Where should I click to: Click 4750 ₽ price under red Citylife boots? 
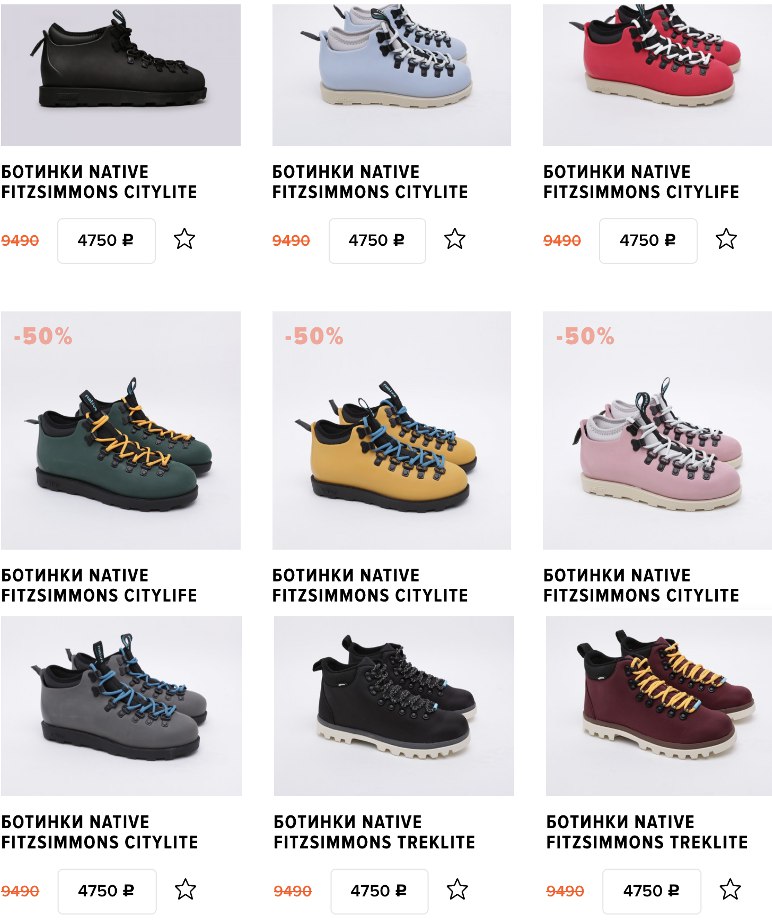(x=648, y=240)
